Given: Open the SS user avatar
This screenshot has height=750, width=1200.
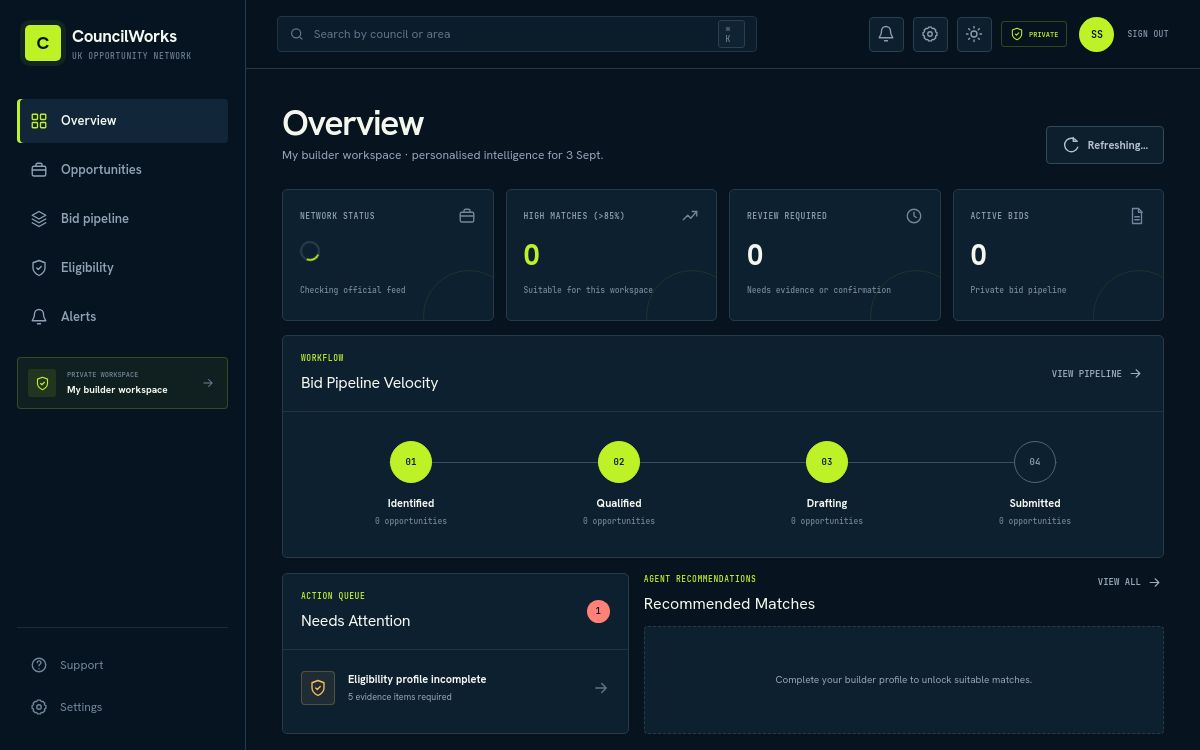Looking at the screenshot, I should [1096, 34].
